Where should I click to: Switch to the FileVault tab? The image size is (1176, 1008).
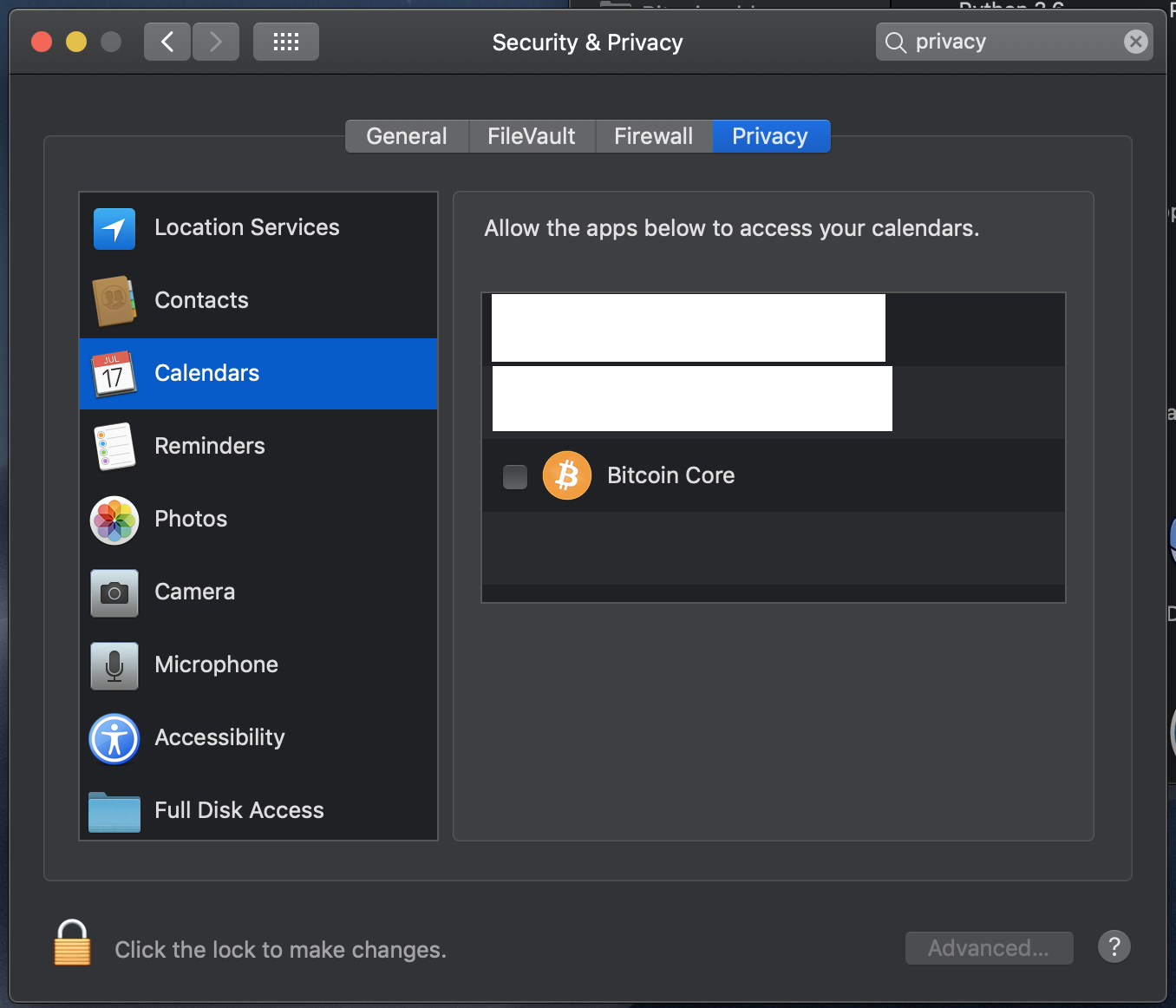click(531, 136)
